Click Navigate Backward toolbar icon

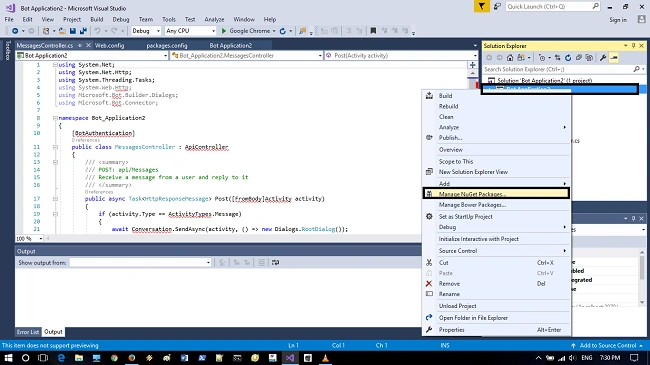click(x=15, y=31)
